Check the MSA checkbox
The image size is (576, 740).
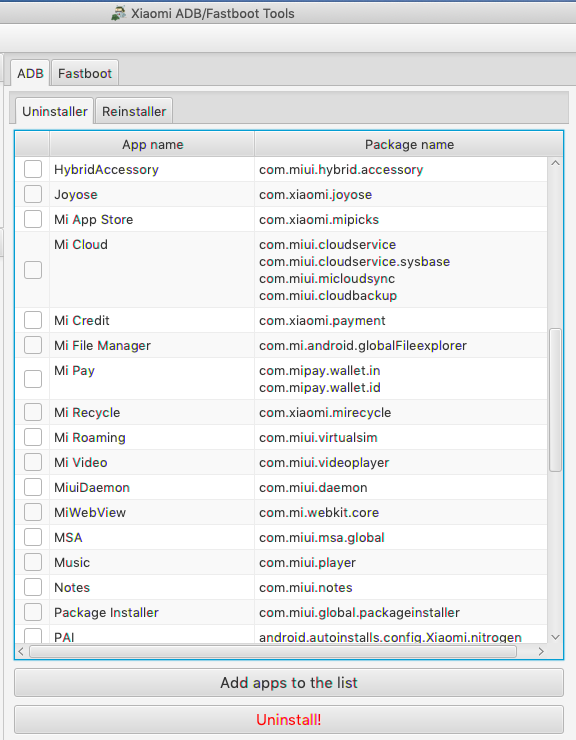point(33,537)
